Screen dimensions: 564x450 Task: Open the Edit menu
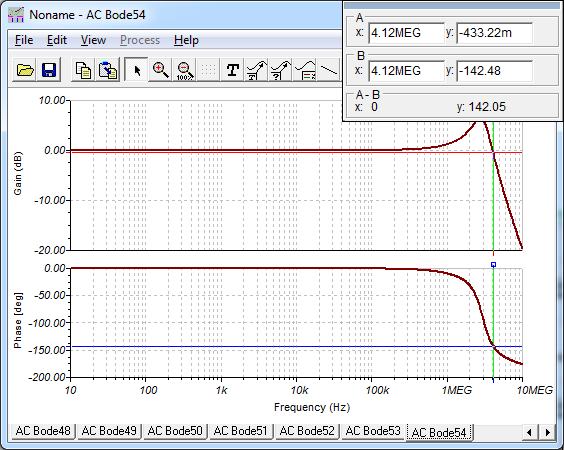[57, 40]
